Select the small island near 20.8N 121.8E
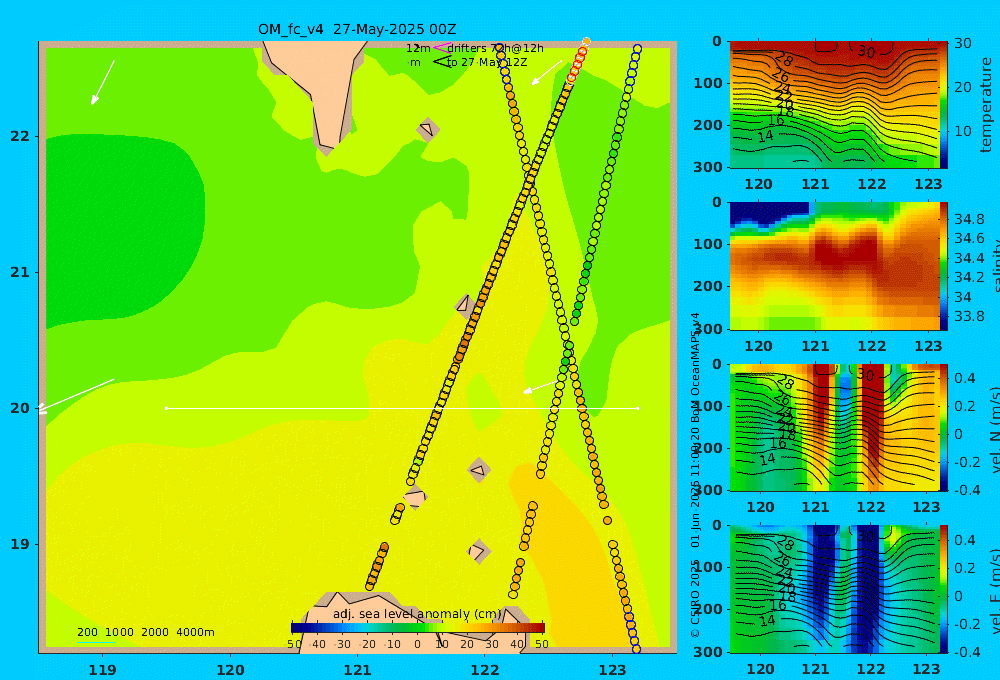Viewport: 1000px width, 680px height. coord(464,304)
